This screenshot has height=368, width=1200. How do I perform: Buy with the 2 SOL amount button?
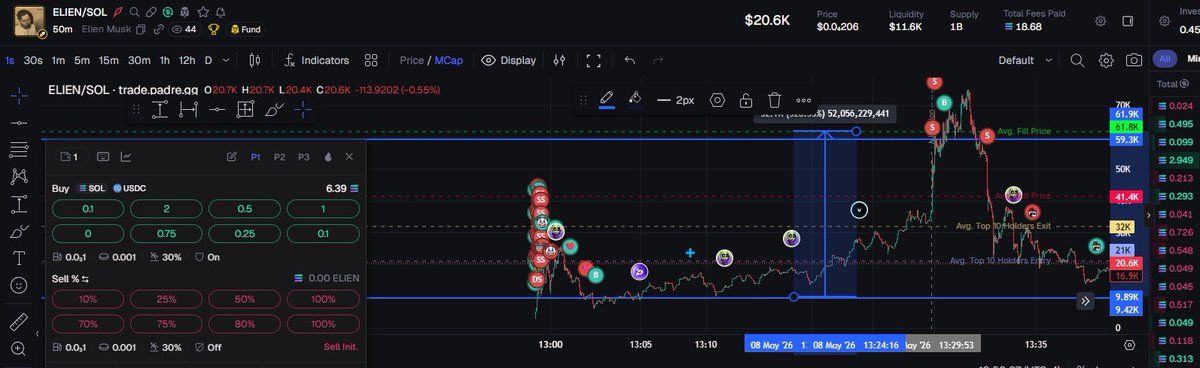click(x=166, y=209)
